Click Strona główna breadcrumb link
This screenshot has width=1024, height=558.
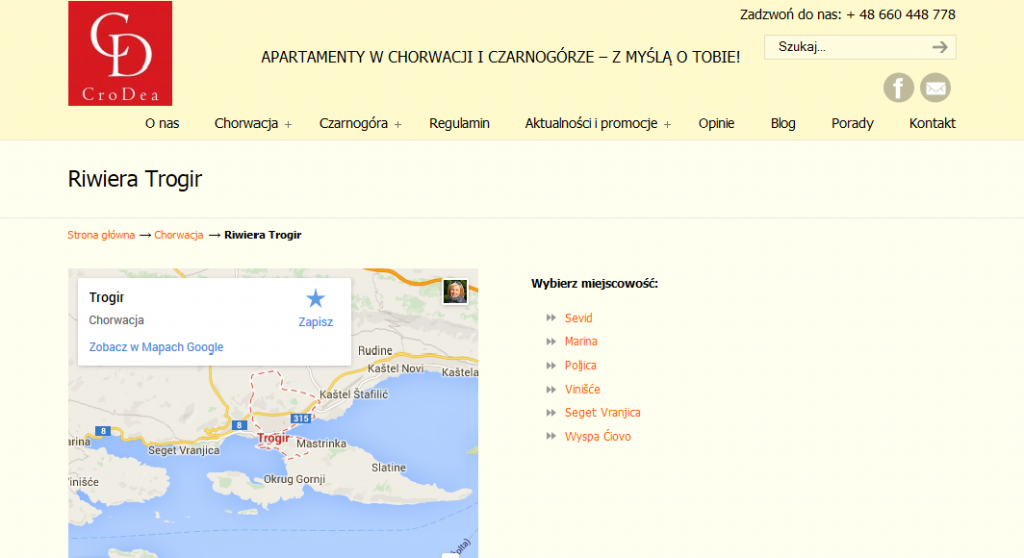[101, 235]
